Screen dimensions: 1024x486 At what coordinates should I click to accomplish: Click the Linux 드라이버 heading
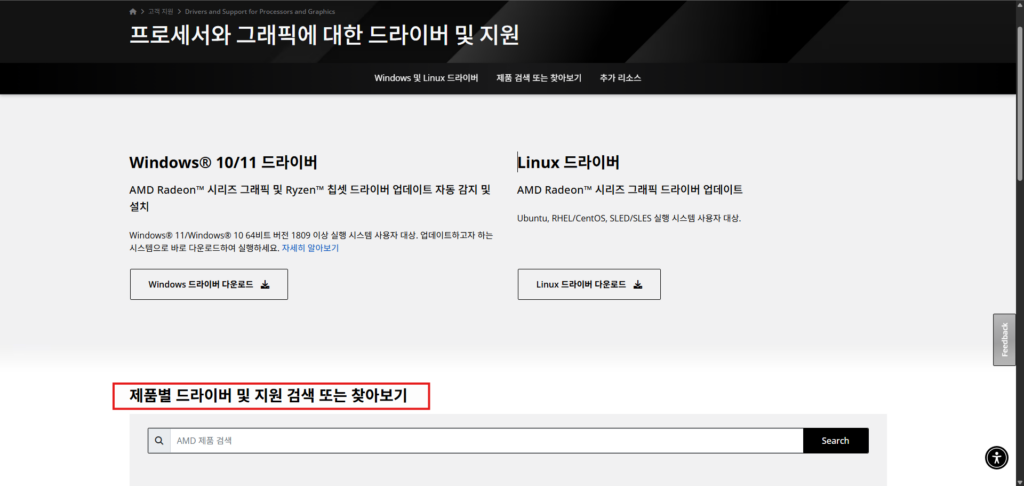click(568, 162)
